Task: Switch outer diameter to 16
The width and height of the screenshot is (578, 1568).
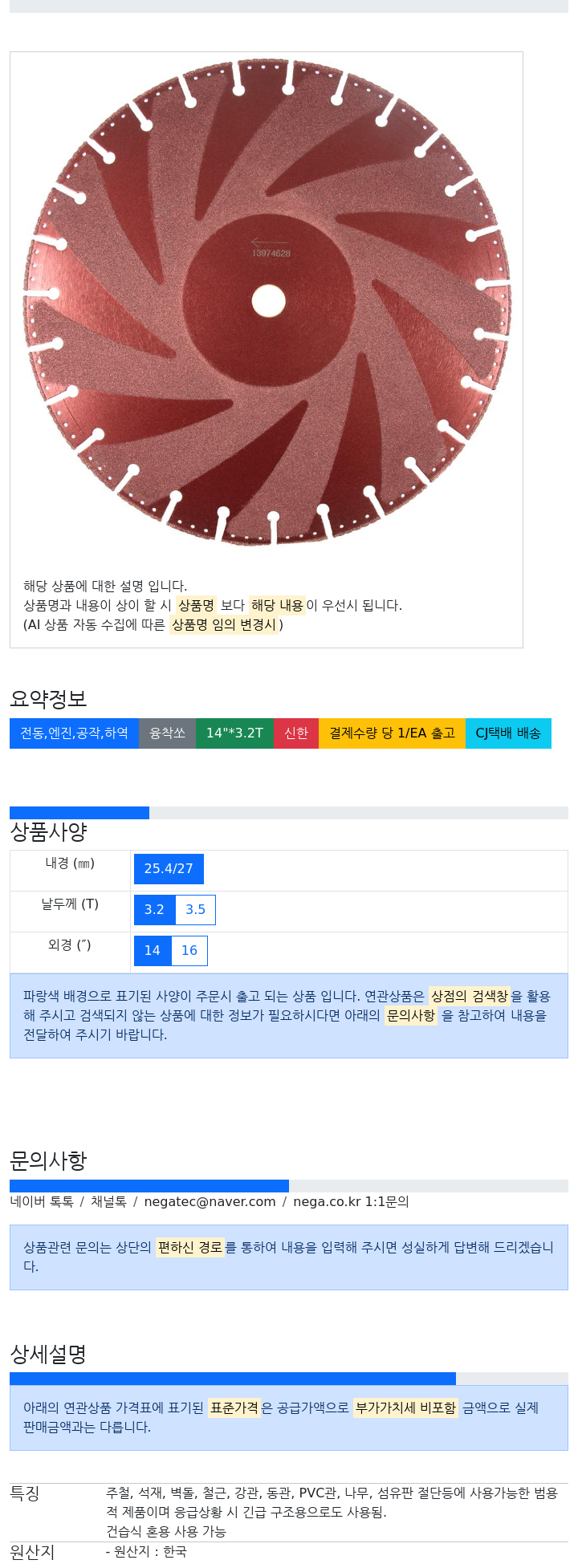Action: click(189, 951)
